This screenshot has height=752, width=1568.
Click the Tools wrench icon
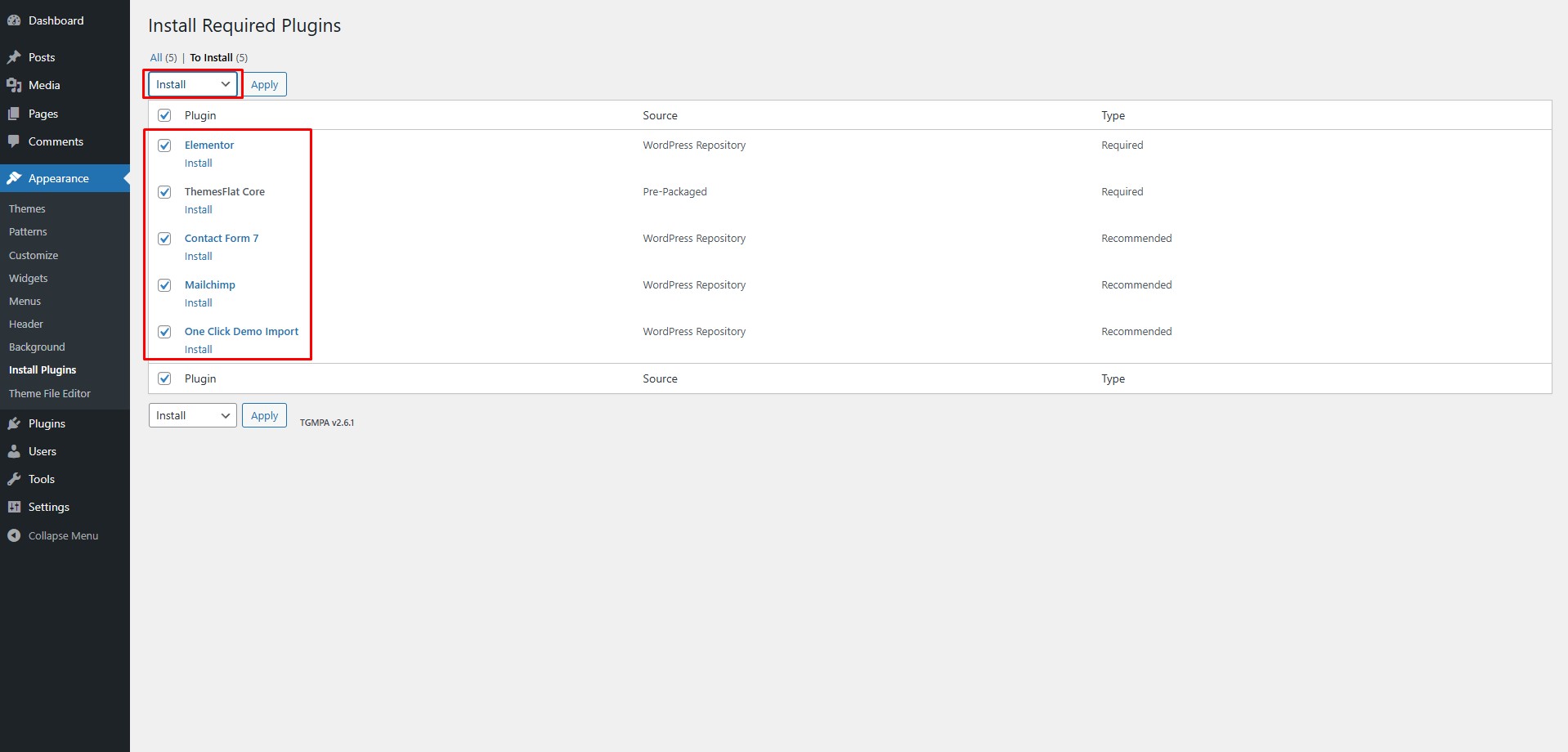[x=14, y=479]
